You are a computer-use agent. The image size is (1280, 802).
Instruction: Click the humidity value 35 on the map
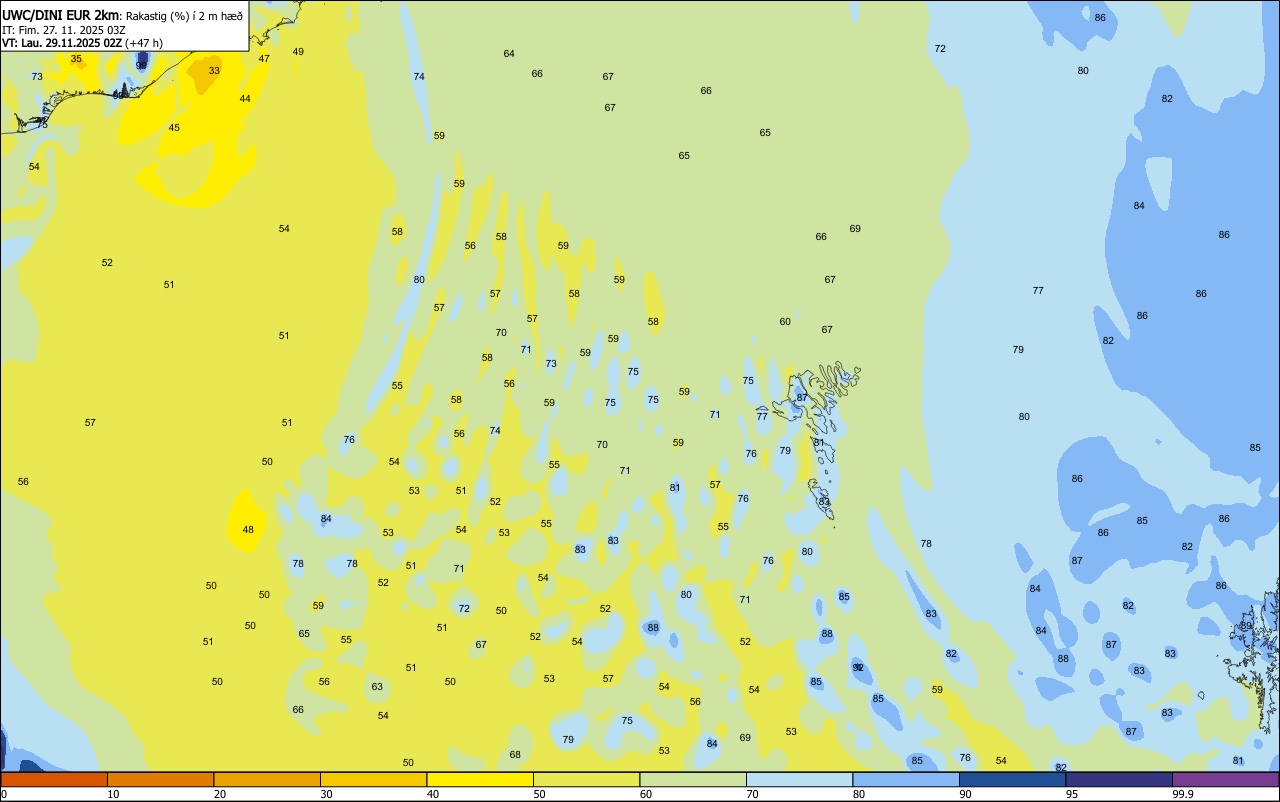(76, 59)
